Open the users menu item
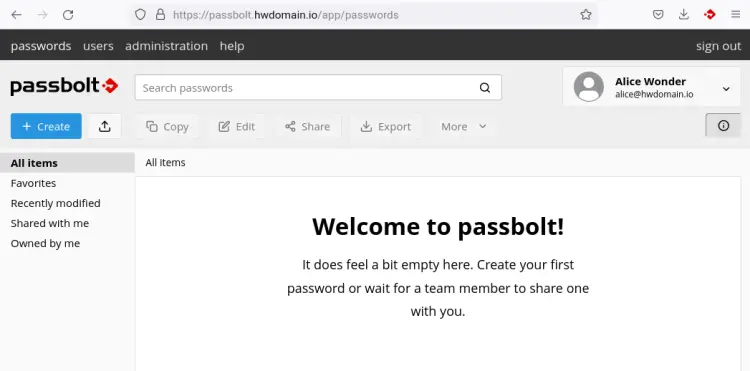This screenshot has width=750, height=371. [x=98, y=46]
